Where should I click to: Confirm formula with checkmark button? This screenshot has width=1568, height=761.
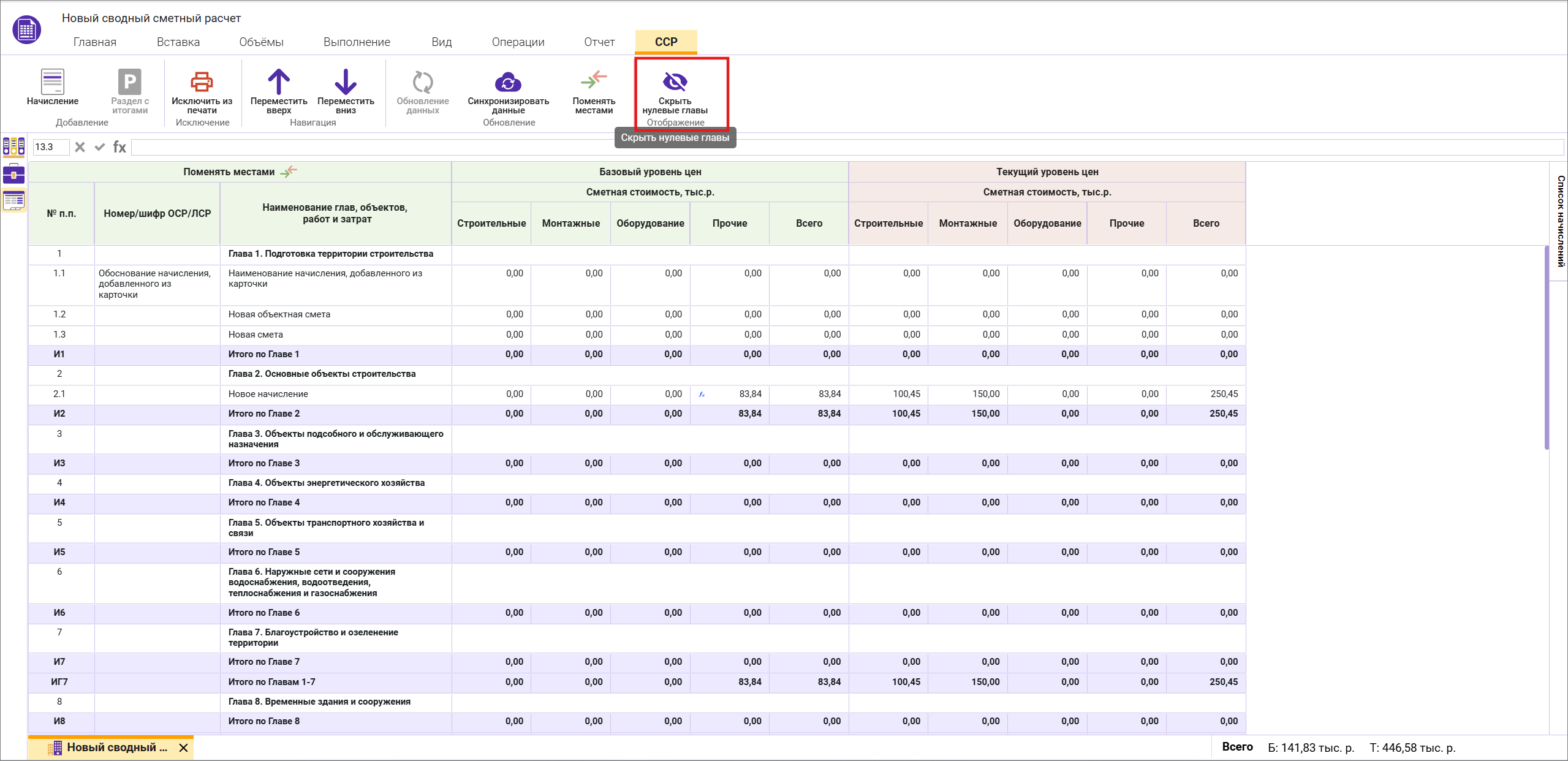[99, 147]
